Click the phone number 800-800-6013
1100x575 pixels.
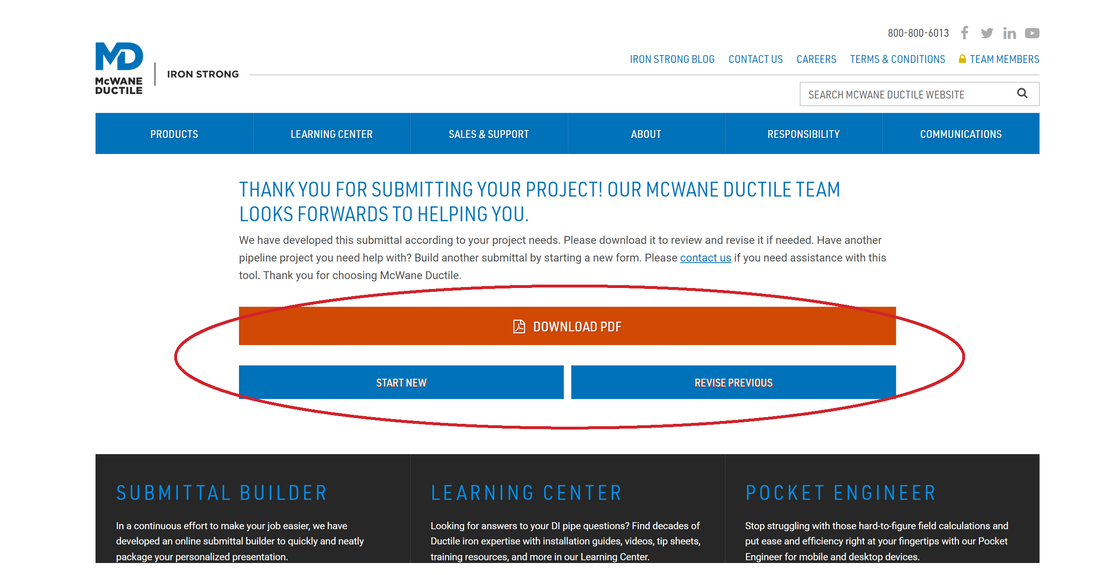(918, 33)
